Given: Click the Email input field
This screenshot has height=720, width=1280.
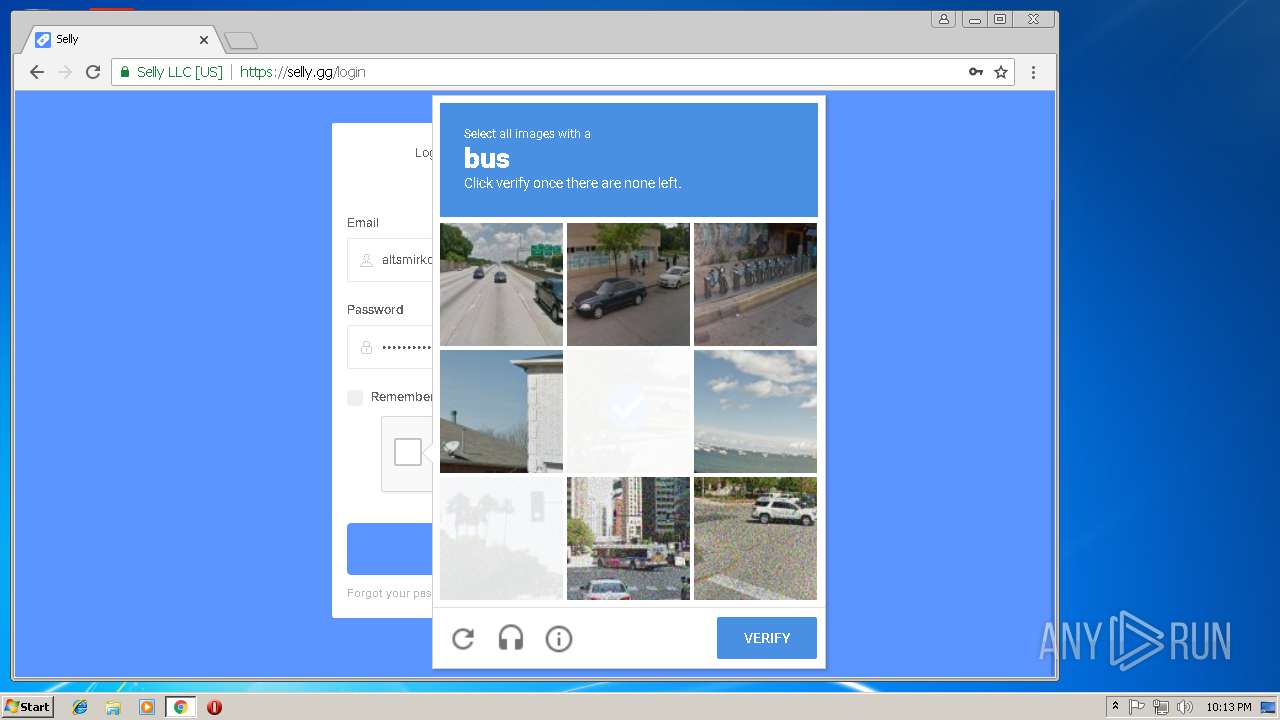Looking at the screenshot, I should pos(390,260).
